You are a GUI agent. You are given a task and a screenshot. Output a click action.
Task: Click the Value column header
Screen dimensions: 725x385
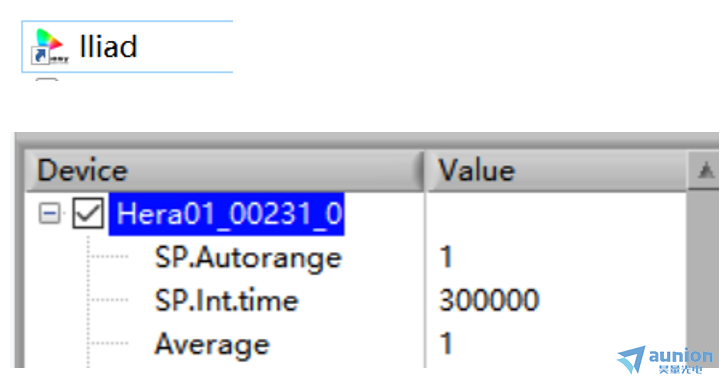(556, 171)
